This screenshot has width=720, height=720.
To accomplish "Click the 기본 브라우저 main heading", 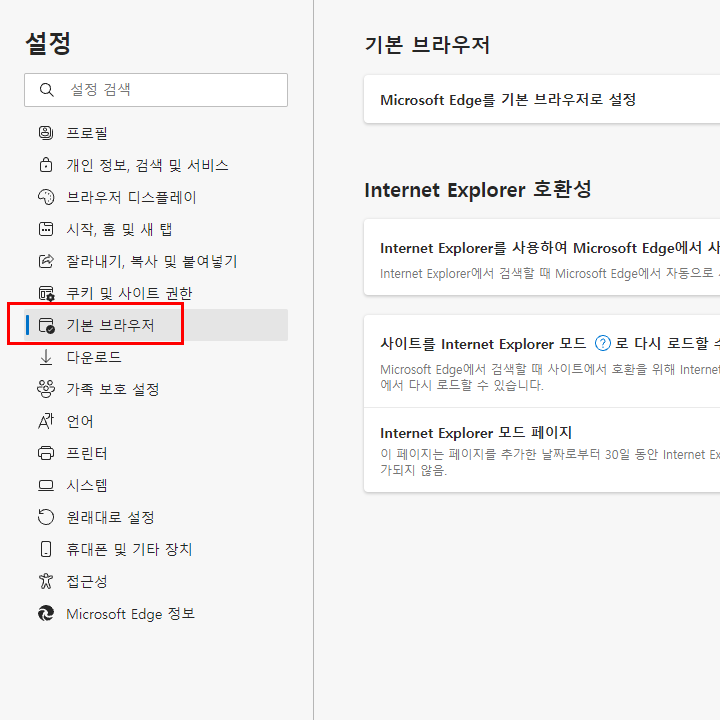I will [427, 45].
